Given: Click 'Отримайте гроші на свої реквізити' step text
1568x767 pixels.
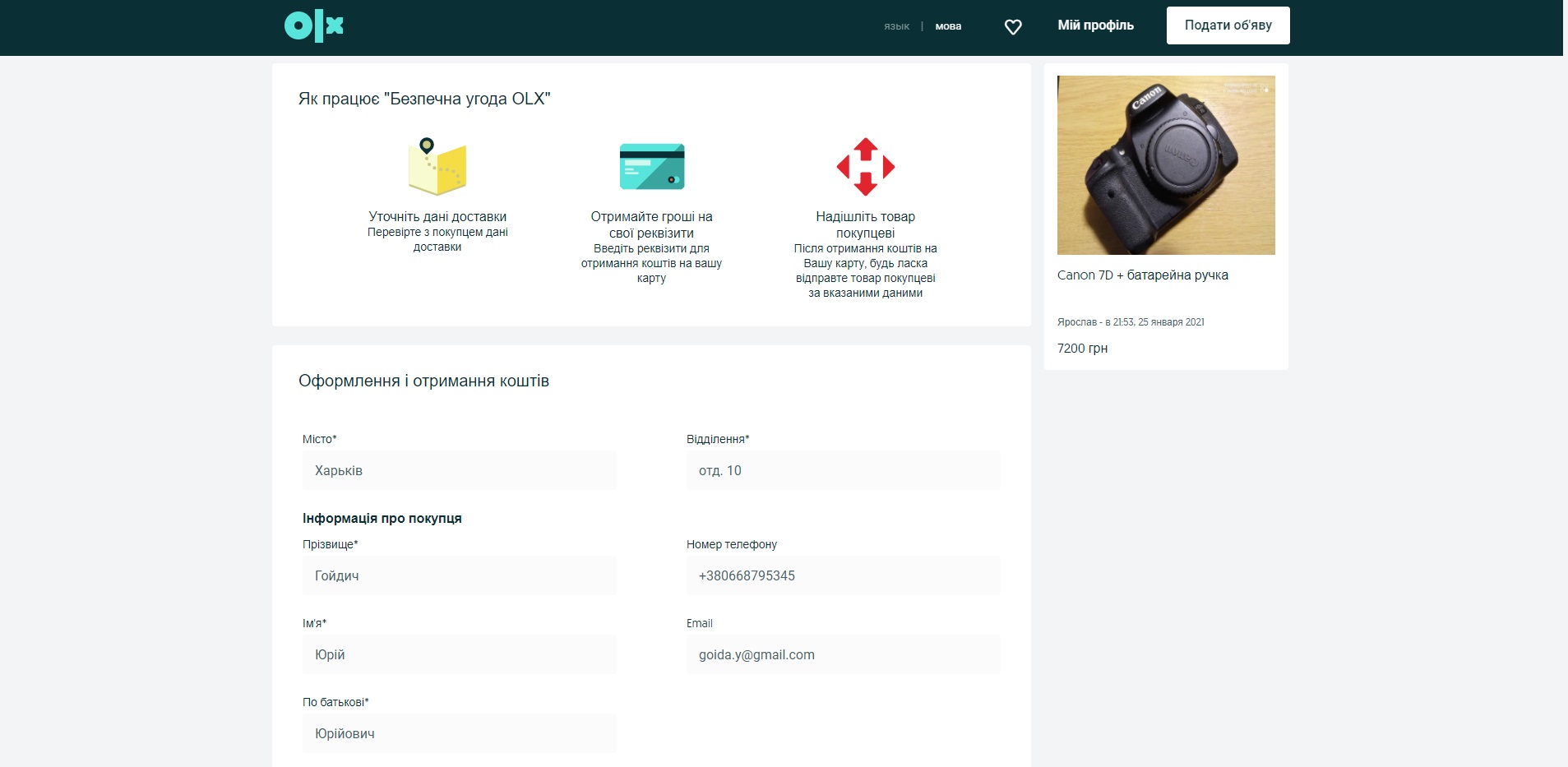Looking at the screenshot, I should [x=651, y=224].
